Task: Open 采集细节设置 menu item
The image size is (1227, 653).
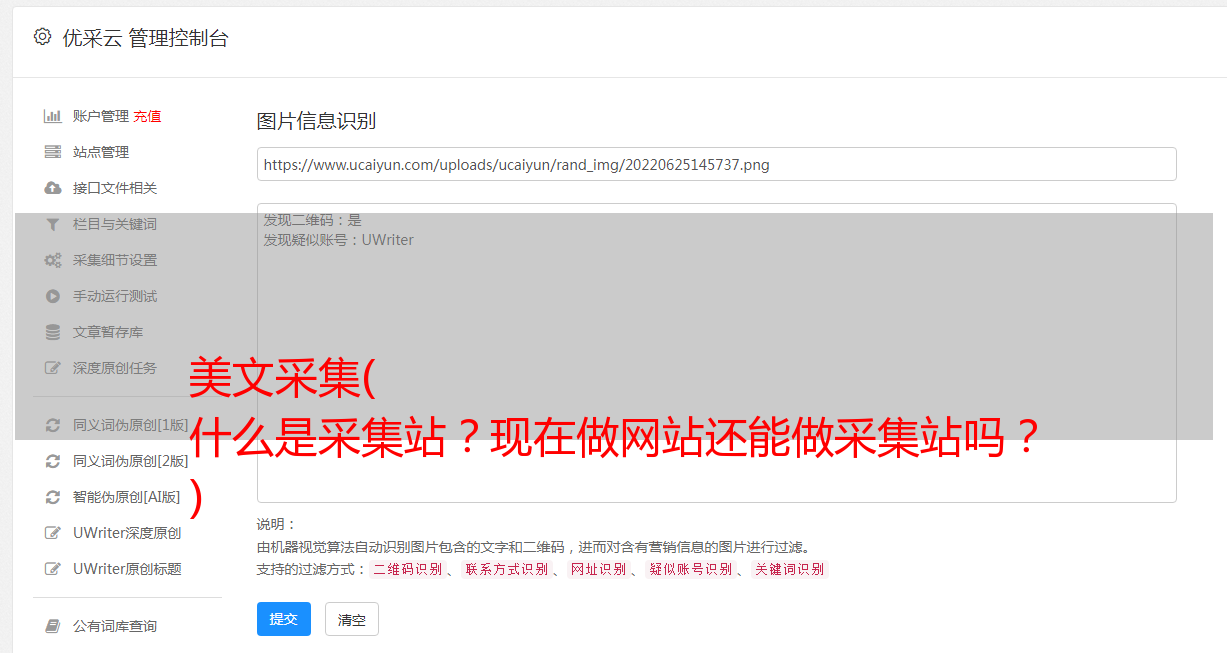Action: (115, 260)
